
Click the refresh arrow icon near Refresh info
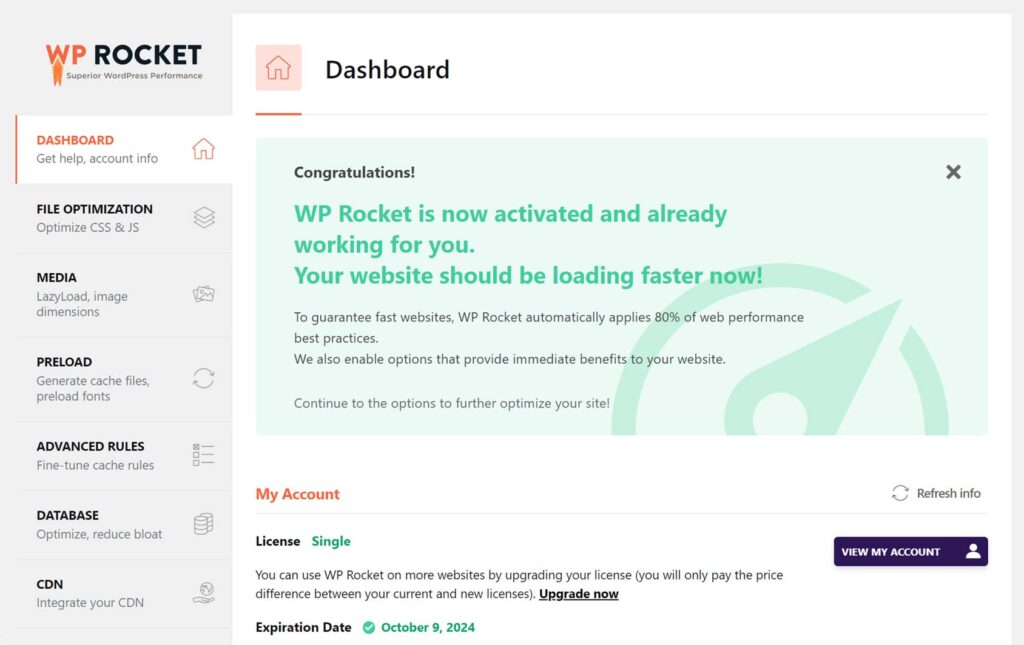[x=899, y=493]
